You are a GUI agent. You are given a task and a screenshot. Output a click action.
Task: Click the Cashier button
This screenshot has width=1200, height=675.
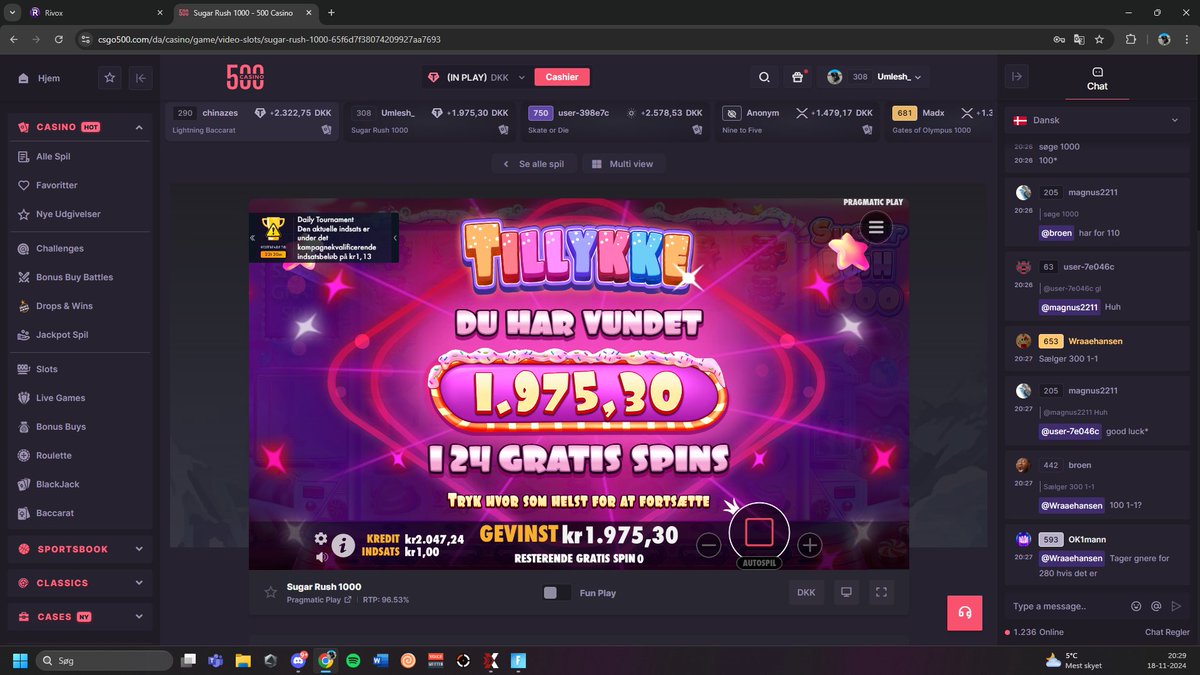562,77
